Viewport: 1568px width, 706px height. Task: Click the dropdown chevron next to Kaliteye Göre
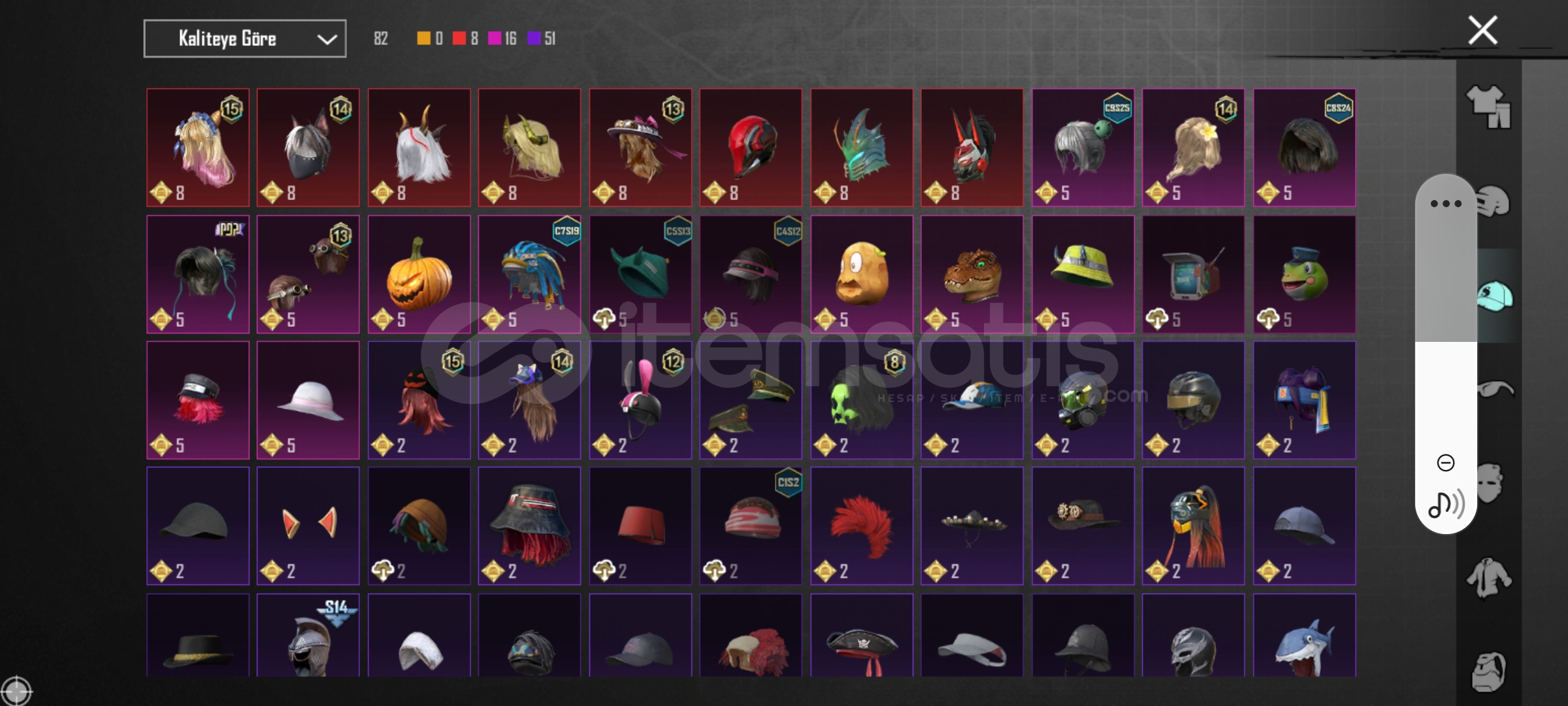click(327, 39)
